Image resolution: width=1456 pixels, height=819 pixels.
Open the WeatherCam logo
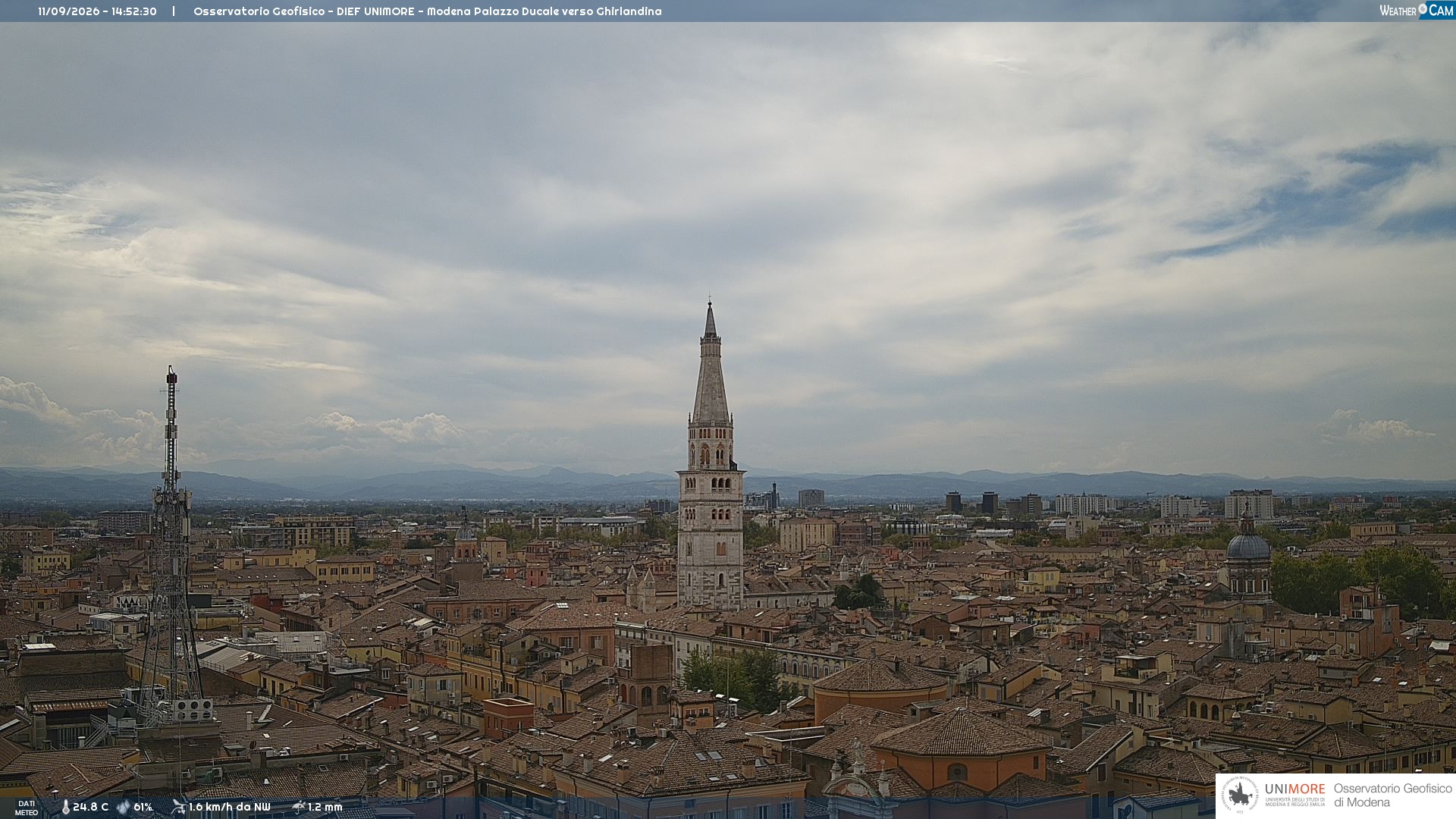pyautogui.click(x=1417, y=11)
